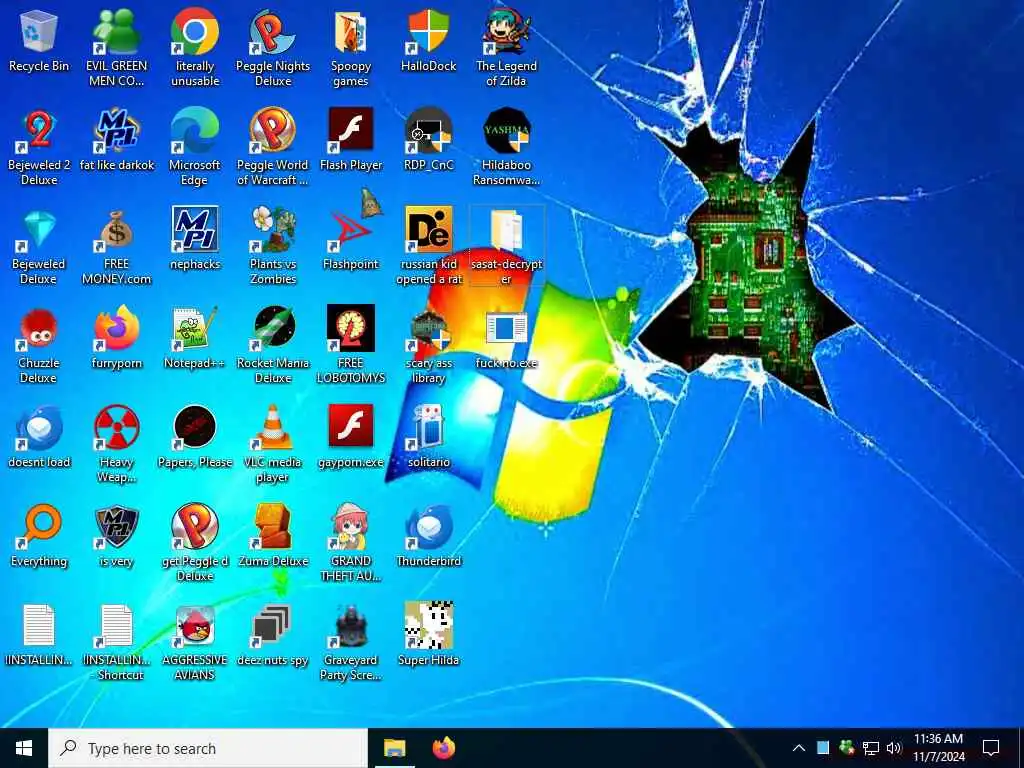This screenshot has height=768, width=1024.
Task: Click the Graveyard Party Scre... icon
Action: (x=351, y=643)
